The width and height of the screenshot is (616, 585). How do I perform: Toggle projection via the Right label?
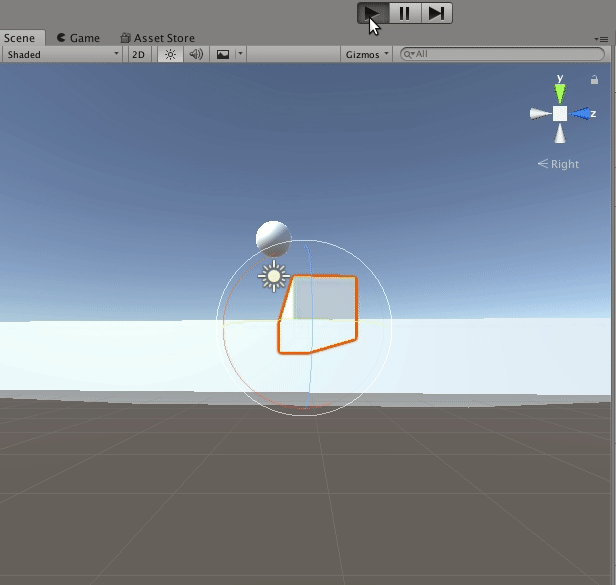coord(558,164)
